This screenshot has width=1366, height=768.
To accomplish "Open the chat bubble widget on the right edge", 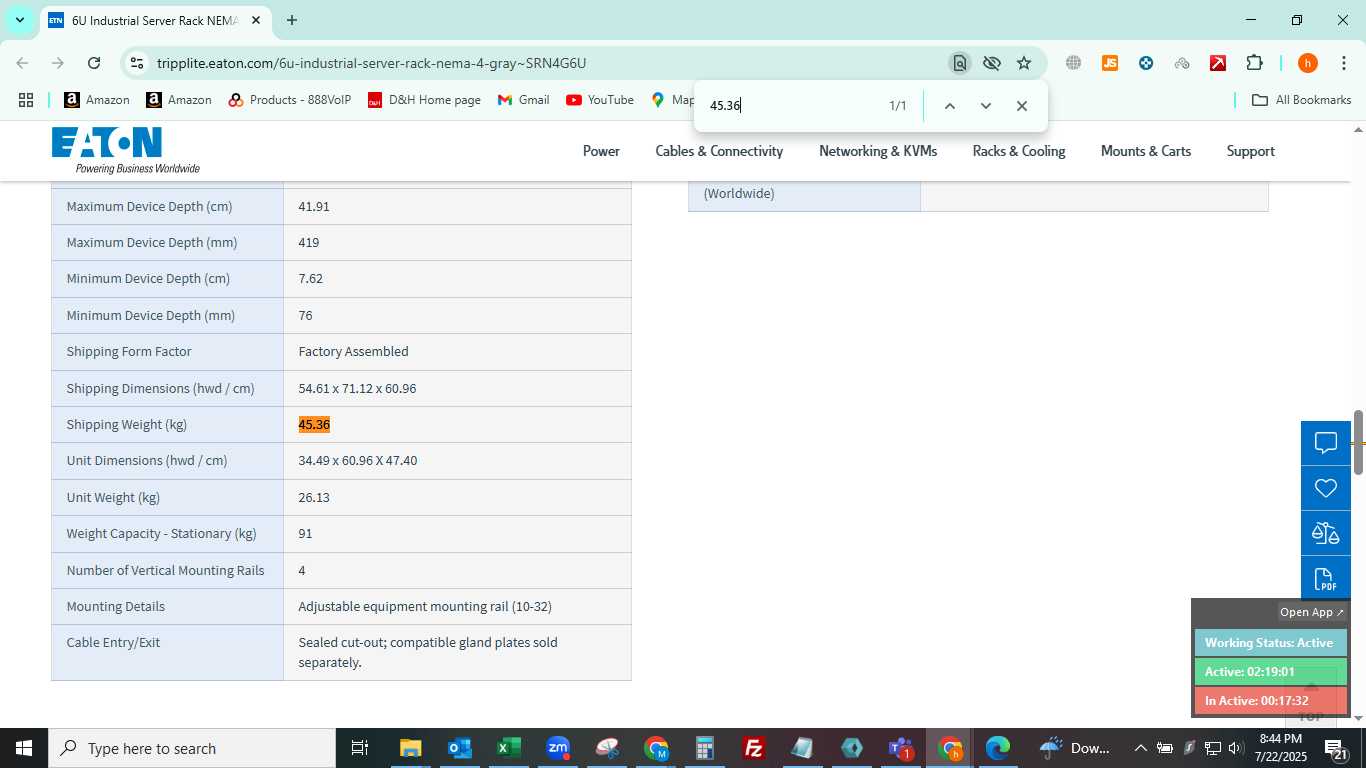I will (1326, 443).
